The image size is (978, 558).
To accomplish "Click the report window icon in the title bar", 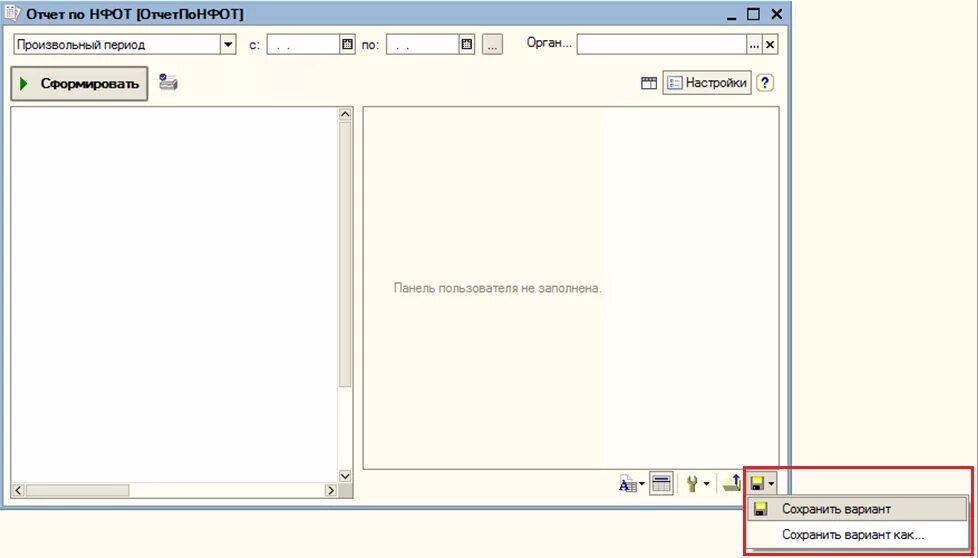I will 12,12.
